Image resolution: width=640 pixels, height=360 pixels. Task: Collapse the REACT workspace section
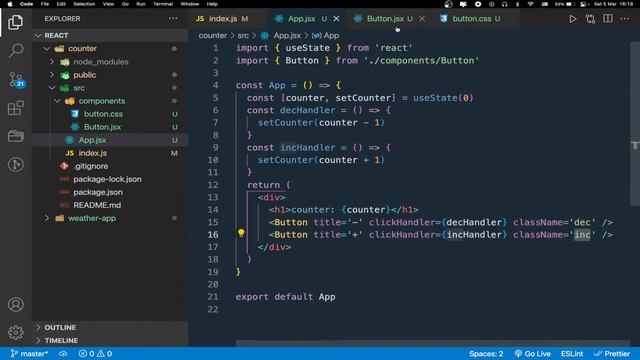110,36
